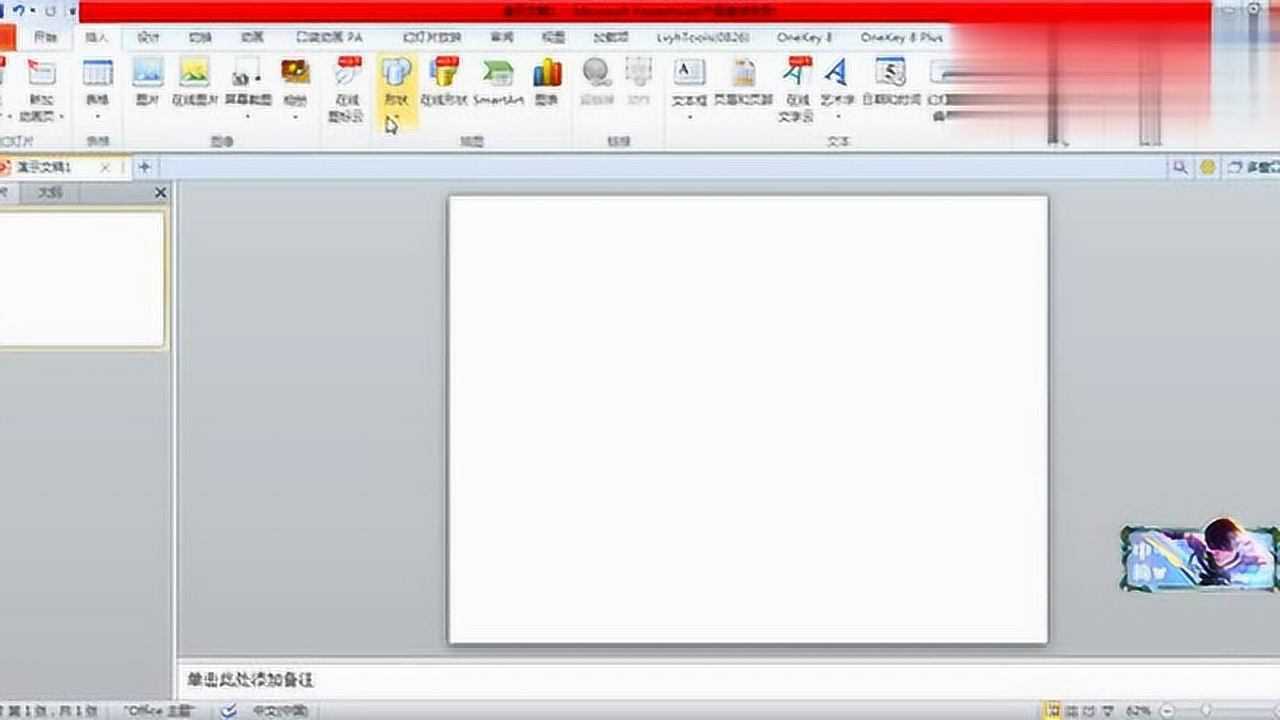Click the spell check icon in status bar

pyautogui.click(x=228, y=710)
